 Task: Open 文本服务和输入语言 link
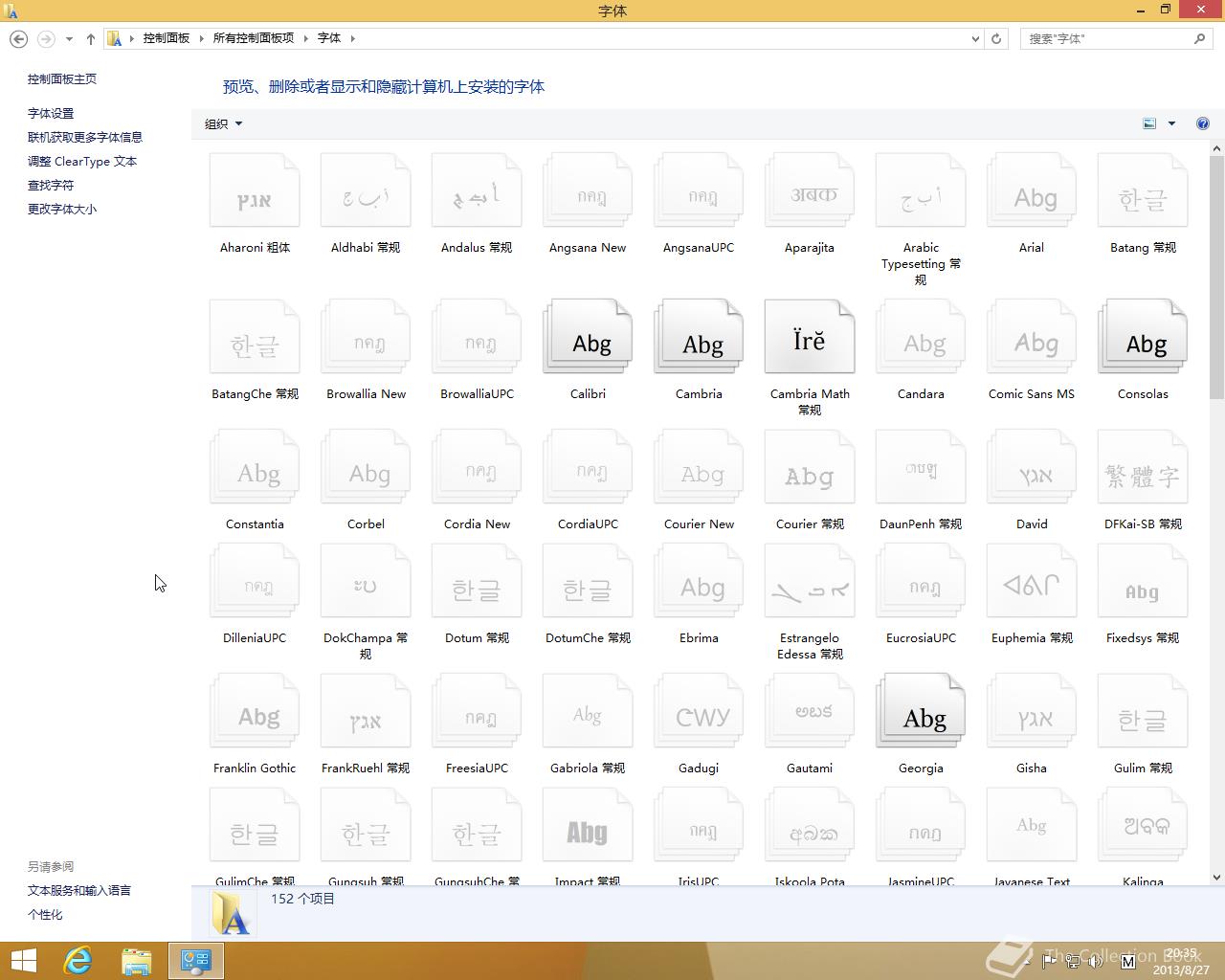[79, 890]
